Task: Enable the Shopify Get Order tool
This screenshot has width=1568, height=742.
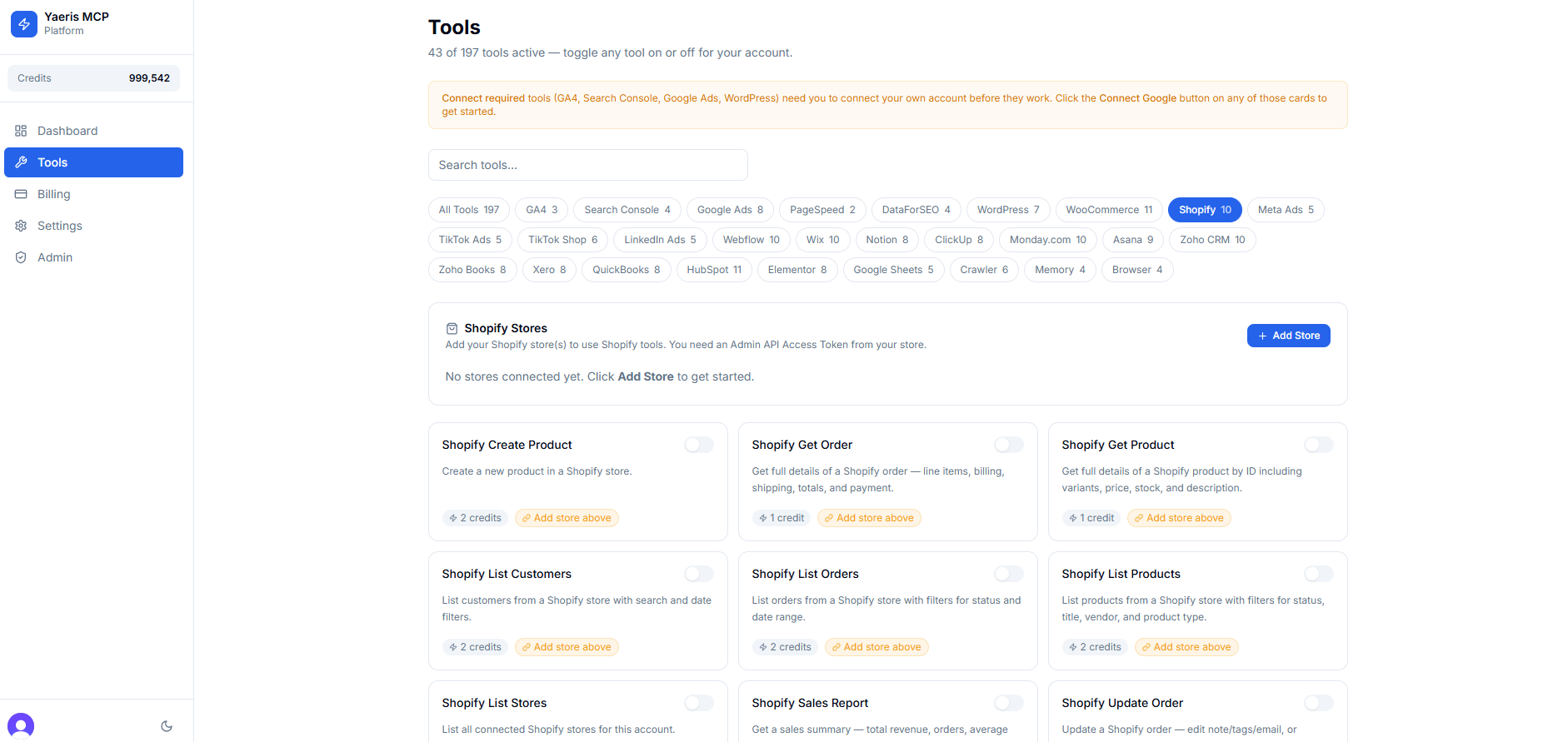Action: point(1009,445)
